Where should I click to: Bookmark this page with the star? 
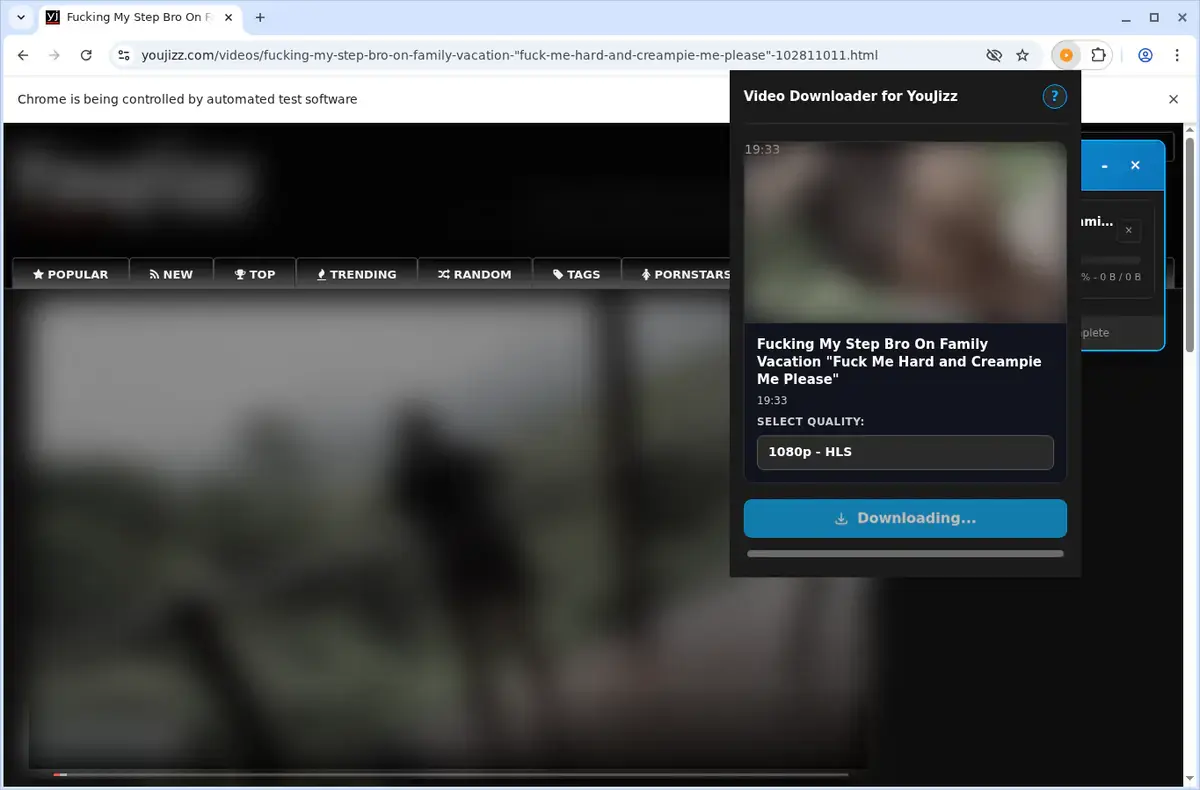click(1022, 56)
